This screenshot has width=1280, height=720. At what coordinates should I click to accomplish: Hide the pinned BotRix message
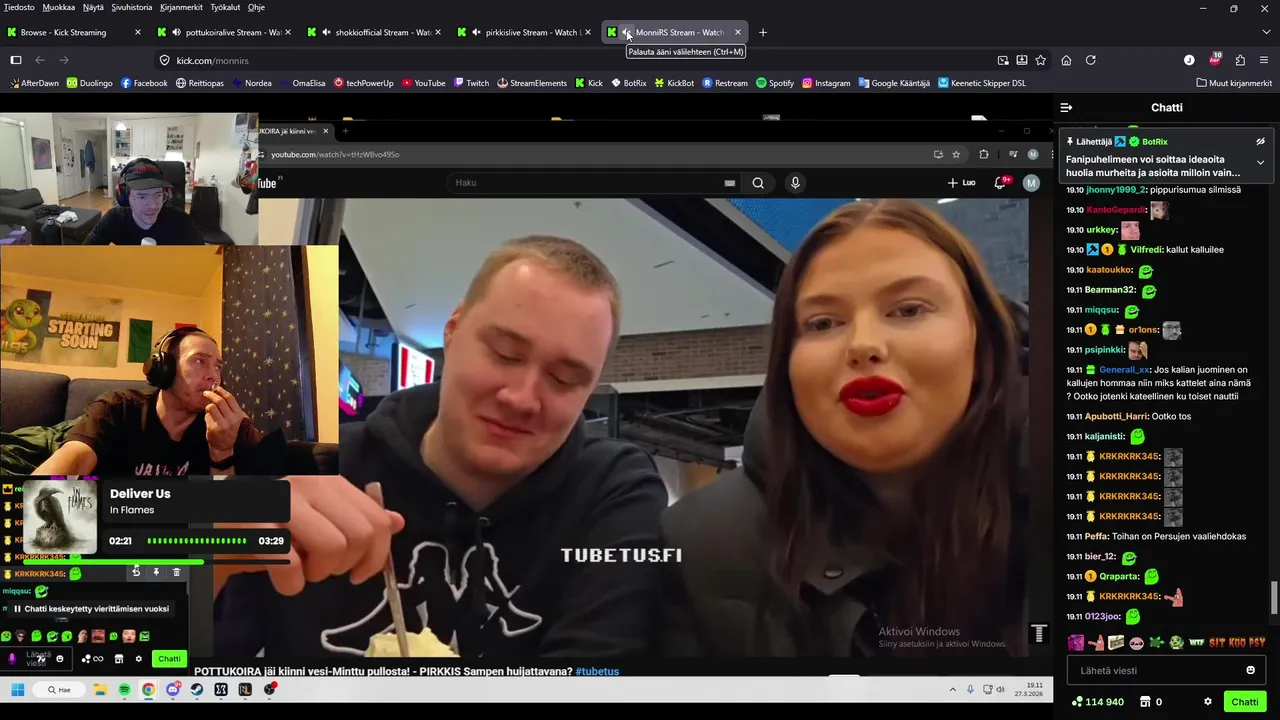coord(1260,142)
